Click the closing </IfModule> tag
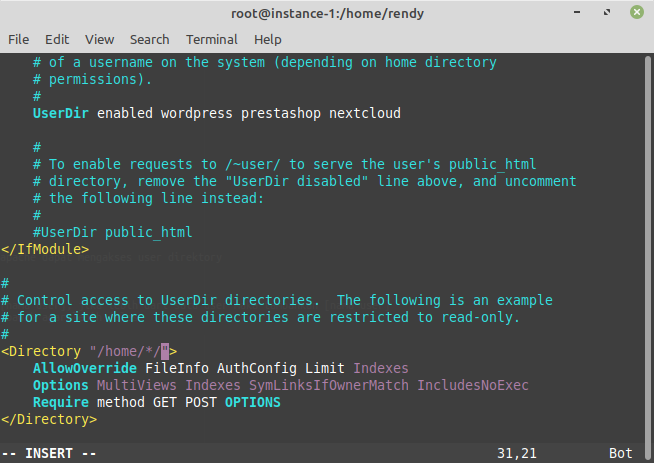This screenshot has width=654, height=463. click(x=45, y=249)
